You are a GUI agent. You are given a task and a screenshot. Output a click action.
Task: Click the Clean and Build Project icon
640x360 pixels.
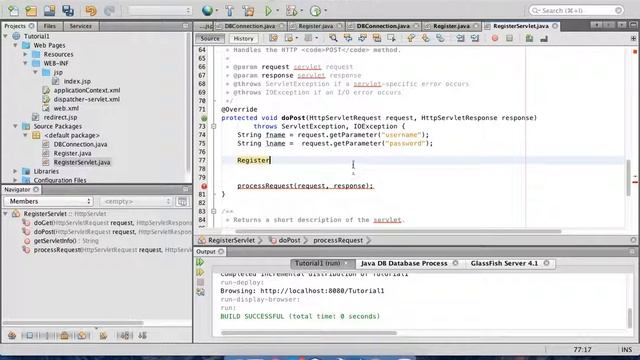[248, 10]
